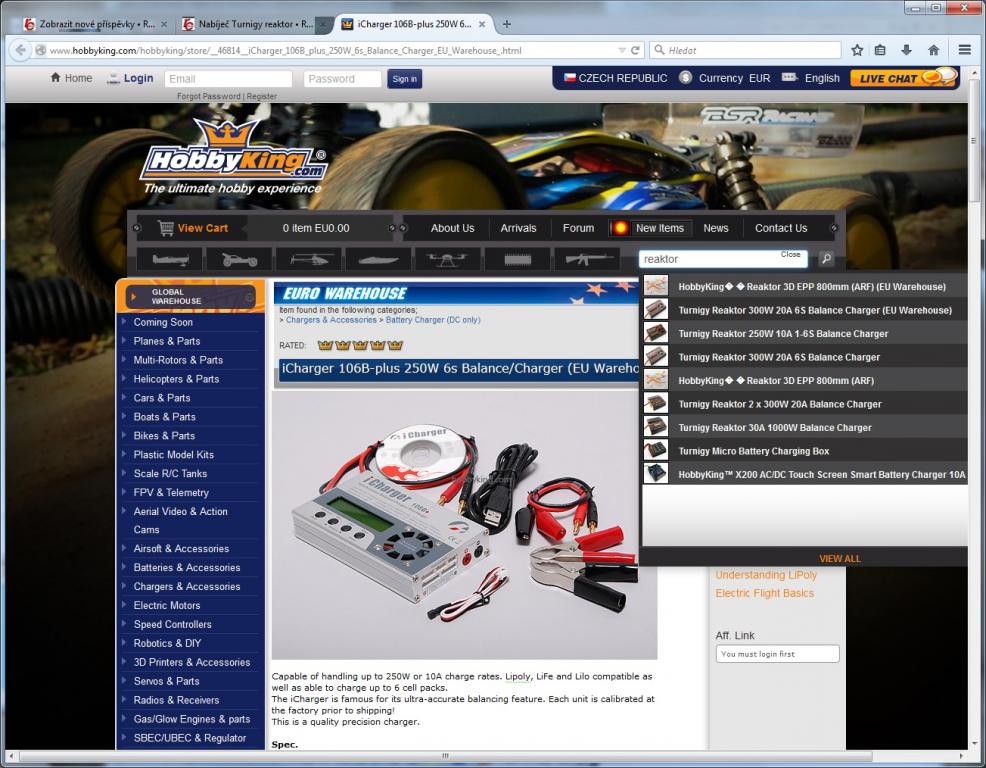Click the Email input field
This screenshot has width=986, height=768.
click(x=228, y=79)
